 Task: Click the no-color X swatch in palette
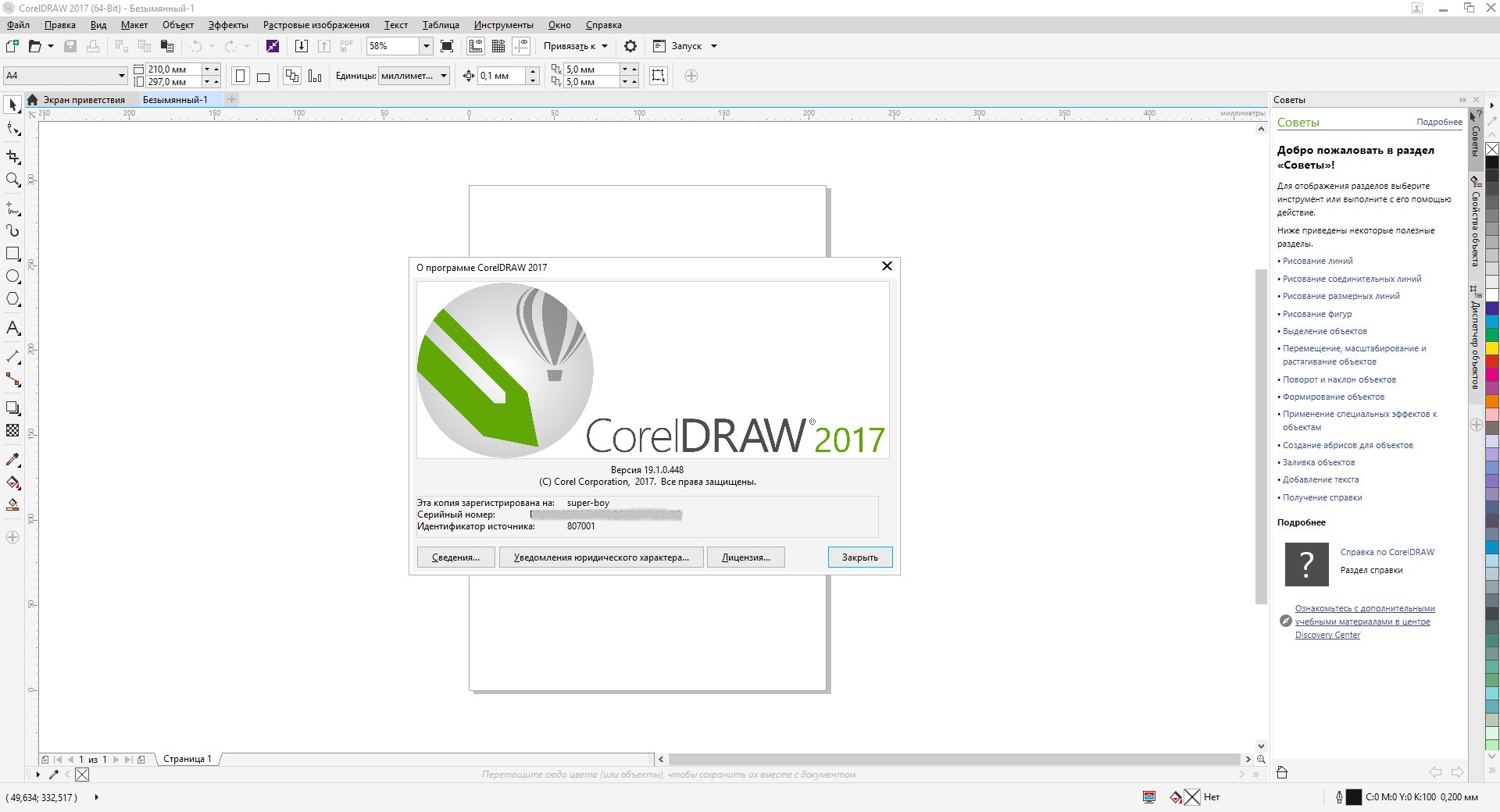1492,149
